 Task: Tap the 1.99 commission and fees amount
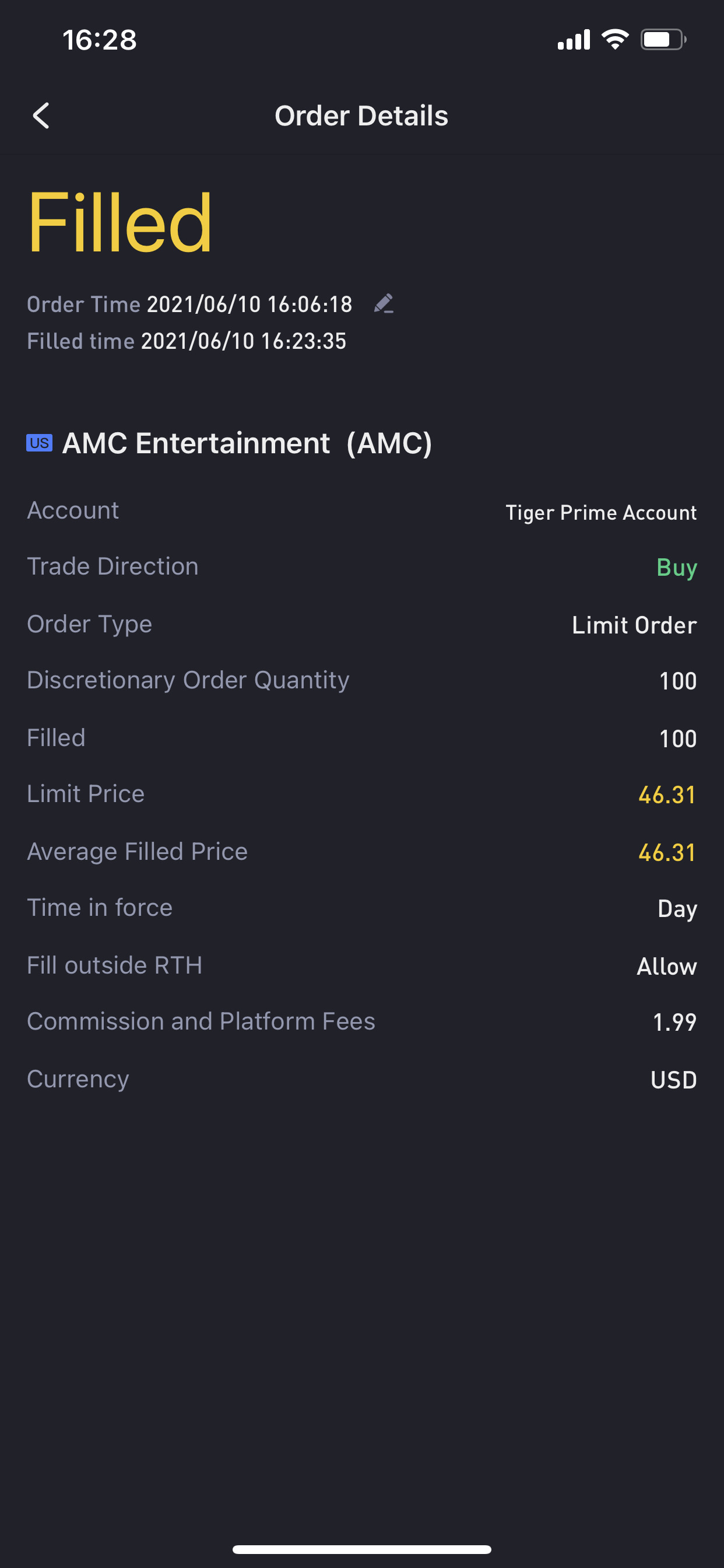point(673,1022)
